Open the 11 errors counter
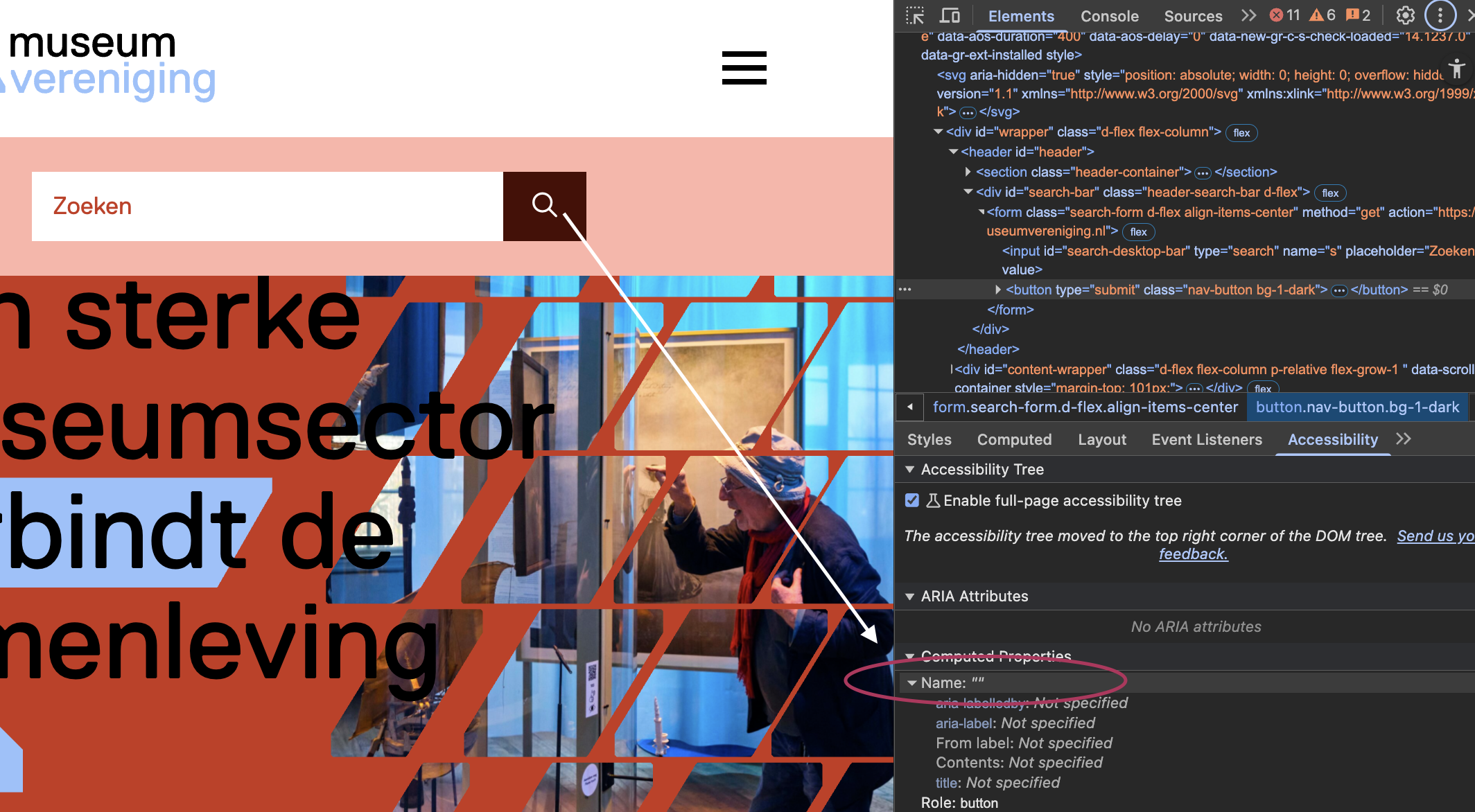 1284,15
